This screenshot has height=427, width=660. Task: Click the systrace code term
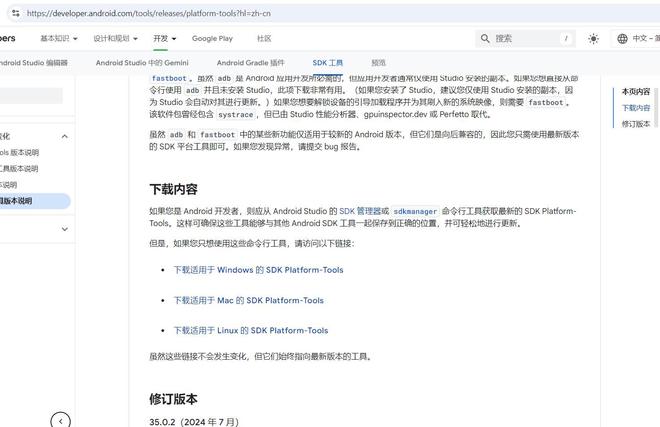[236, 115]
